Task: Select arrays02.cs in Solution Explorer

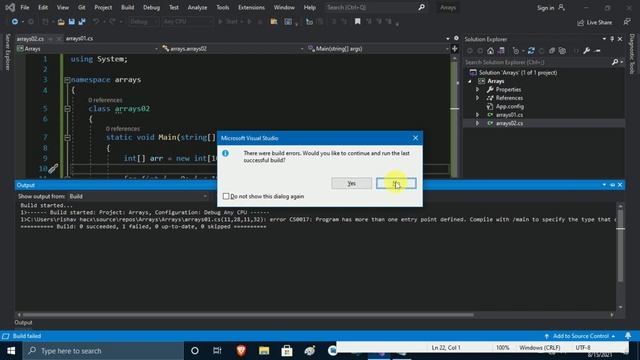Action: pyautogui.click(x=509, y=123)
